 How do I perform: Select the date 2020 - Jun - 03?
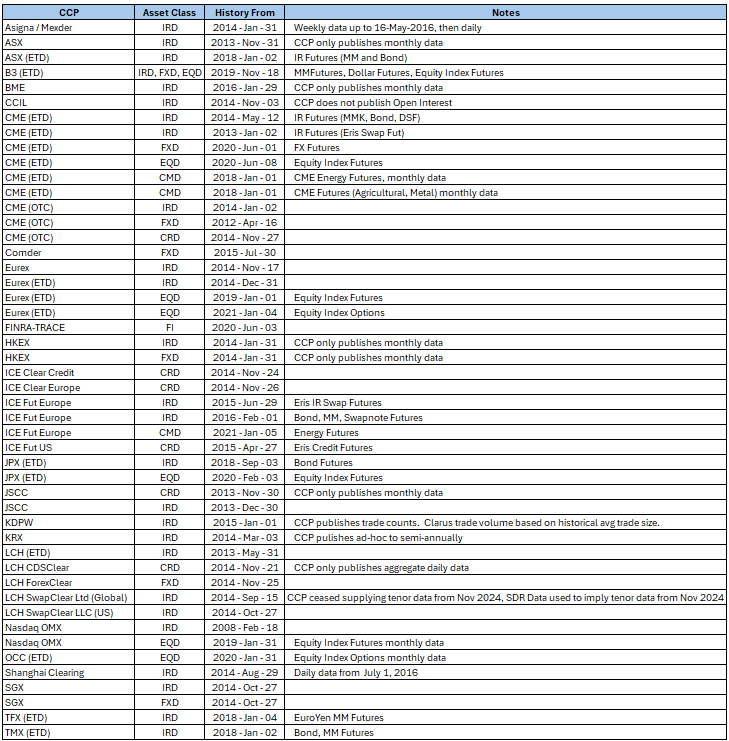(244, 327)
